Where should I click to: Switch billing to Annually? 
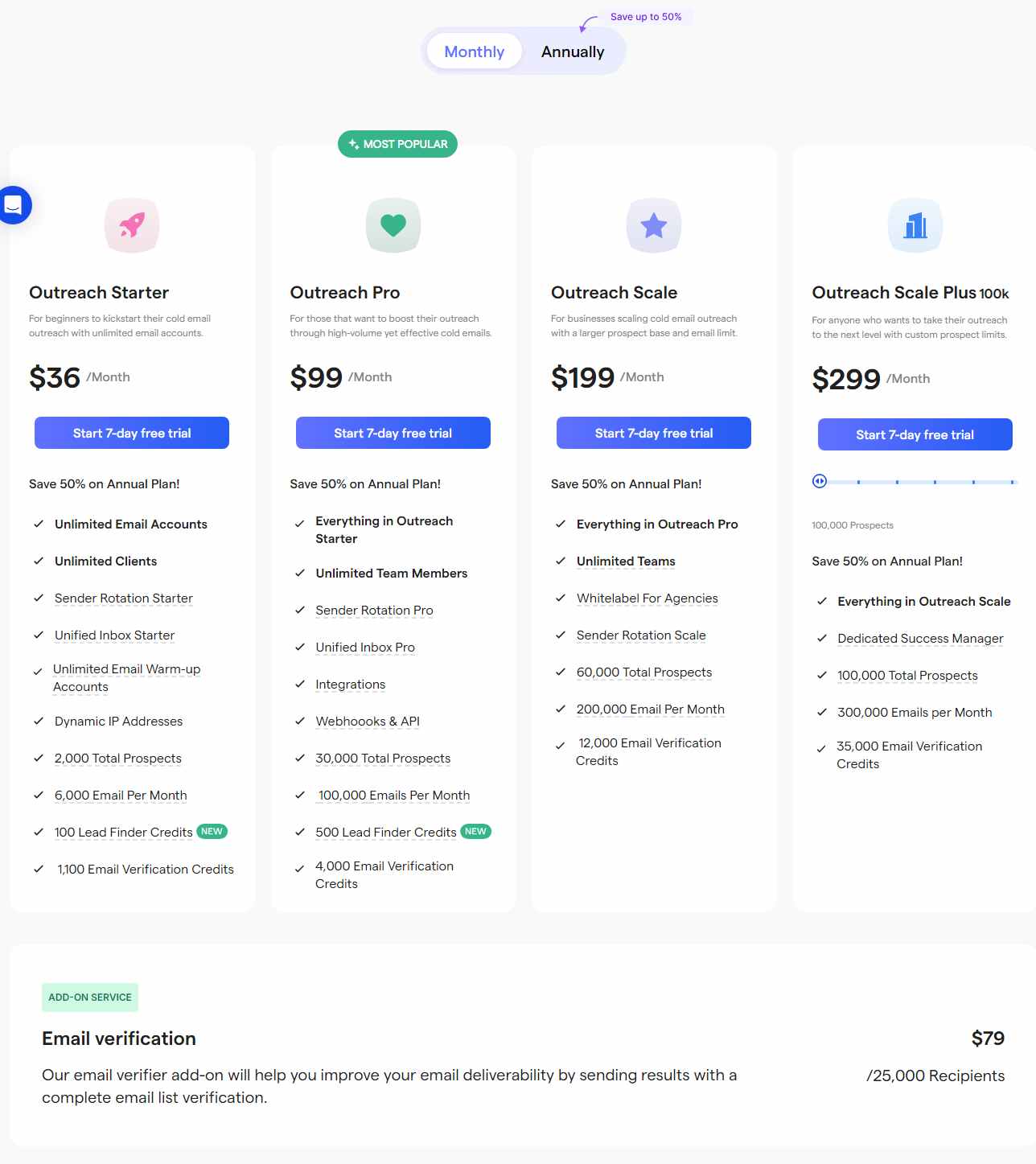[573, 51]
